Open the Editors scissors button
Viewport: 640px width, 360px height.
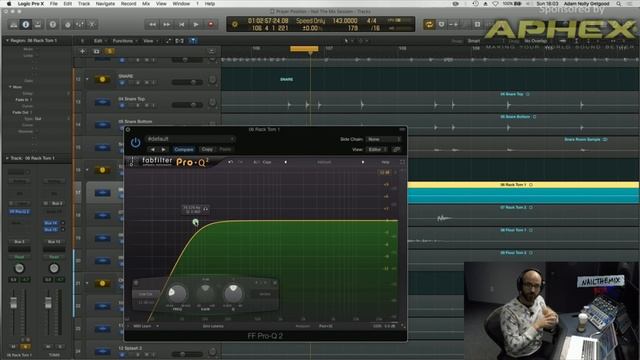pyautogui.click(x=92, y=24)
